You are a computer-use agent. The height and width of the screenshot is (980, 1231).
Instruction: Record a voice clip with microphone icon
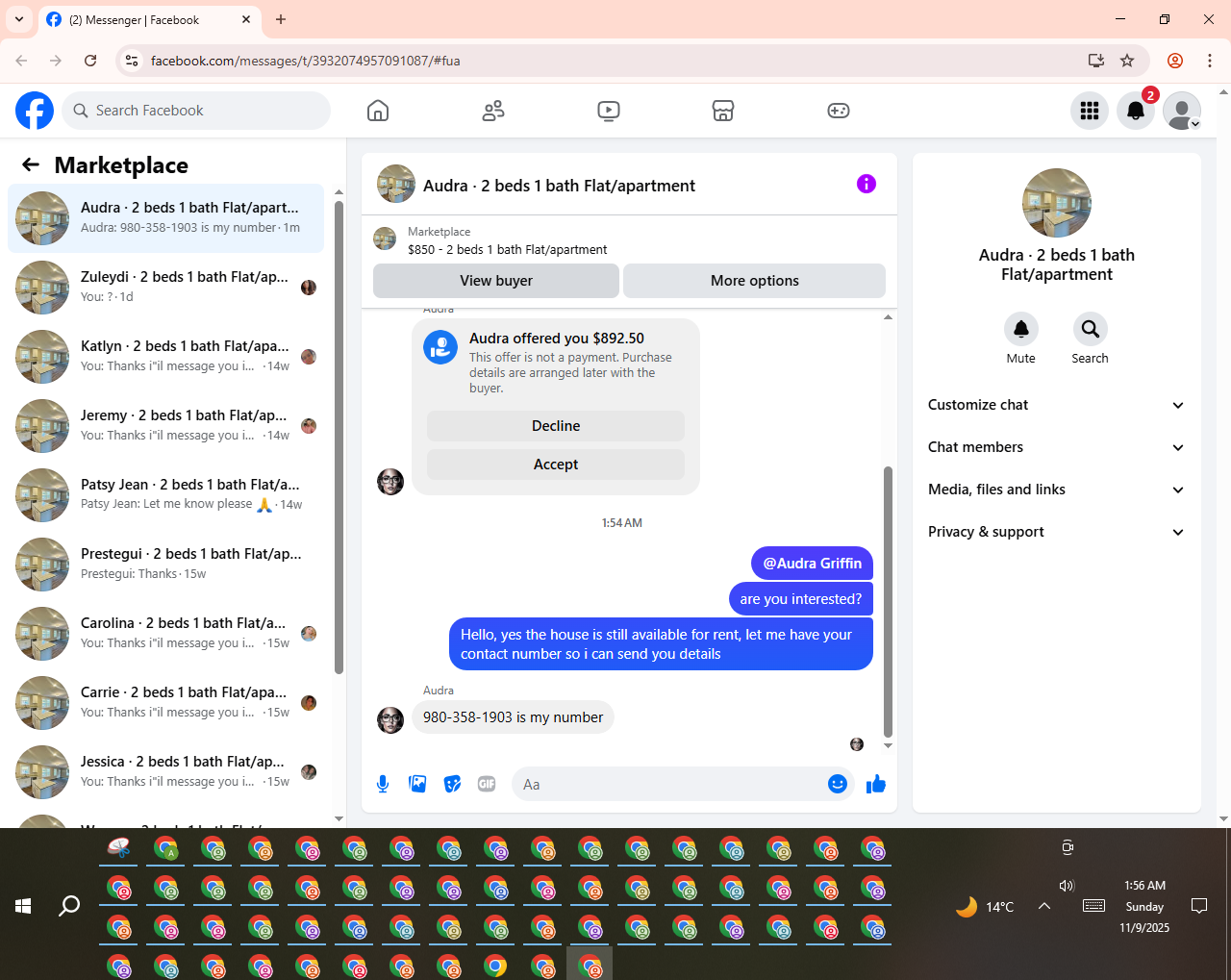click(383, 784)
